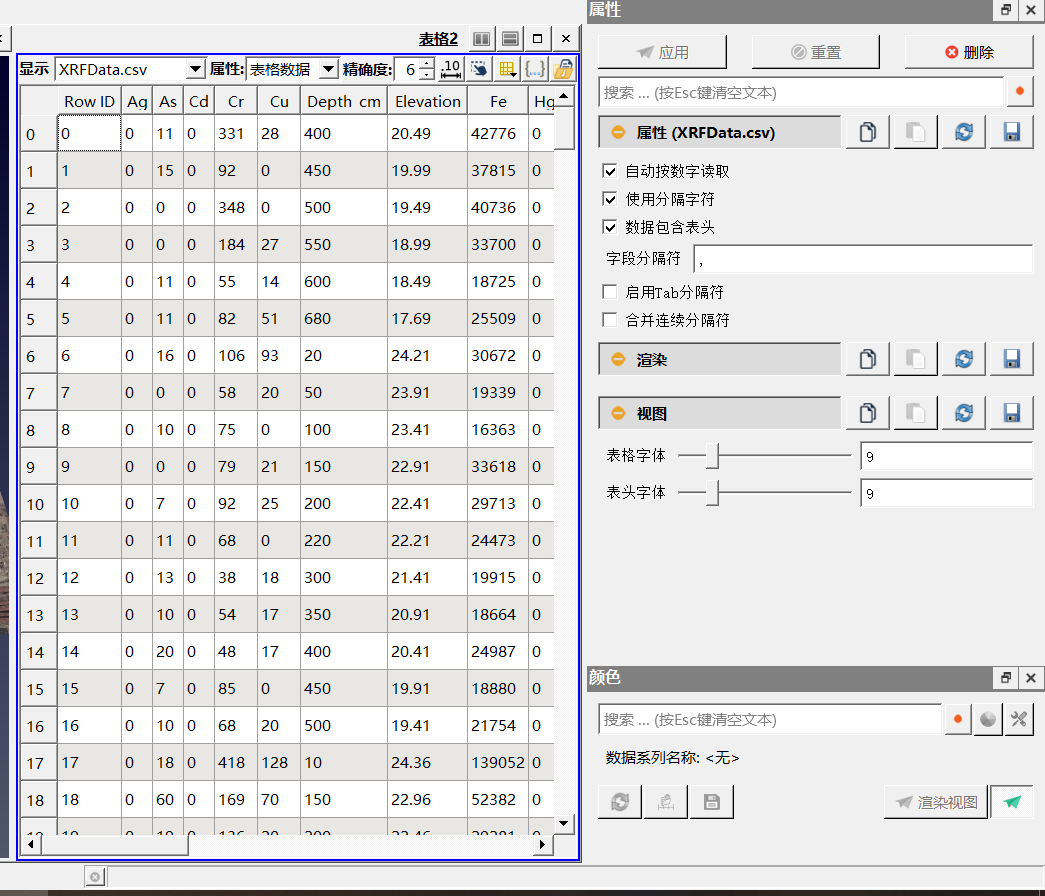
Task: Enable the 合并连续分隔符 checkbox
Action: point(609,319)
